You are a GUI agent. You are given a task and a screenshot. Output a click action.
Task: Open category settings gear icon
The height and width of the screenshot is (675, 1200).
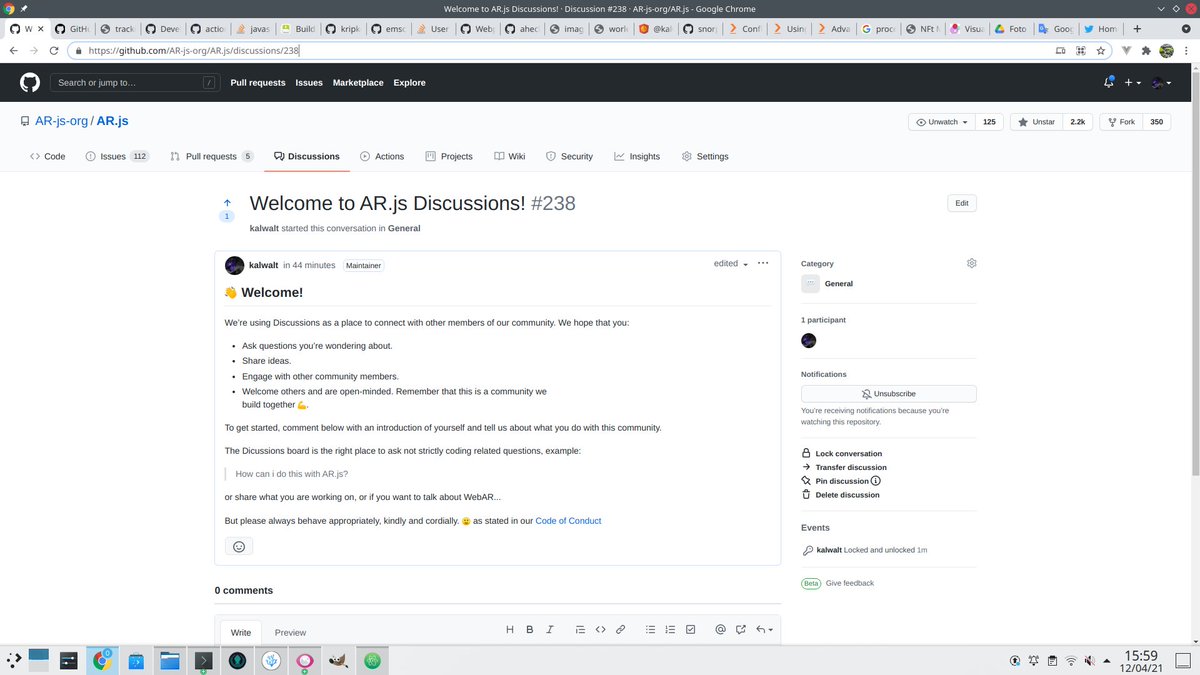pos(971,263)
